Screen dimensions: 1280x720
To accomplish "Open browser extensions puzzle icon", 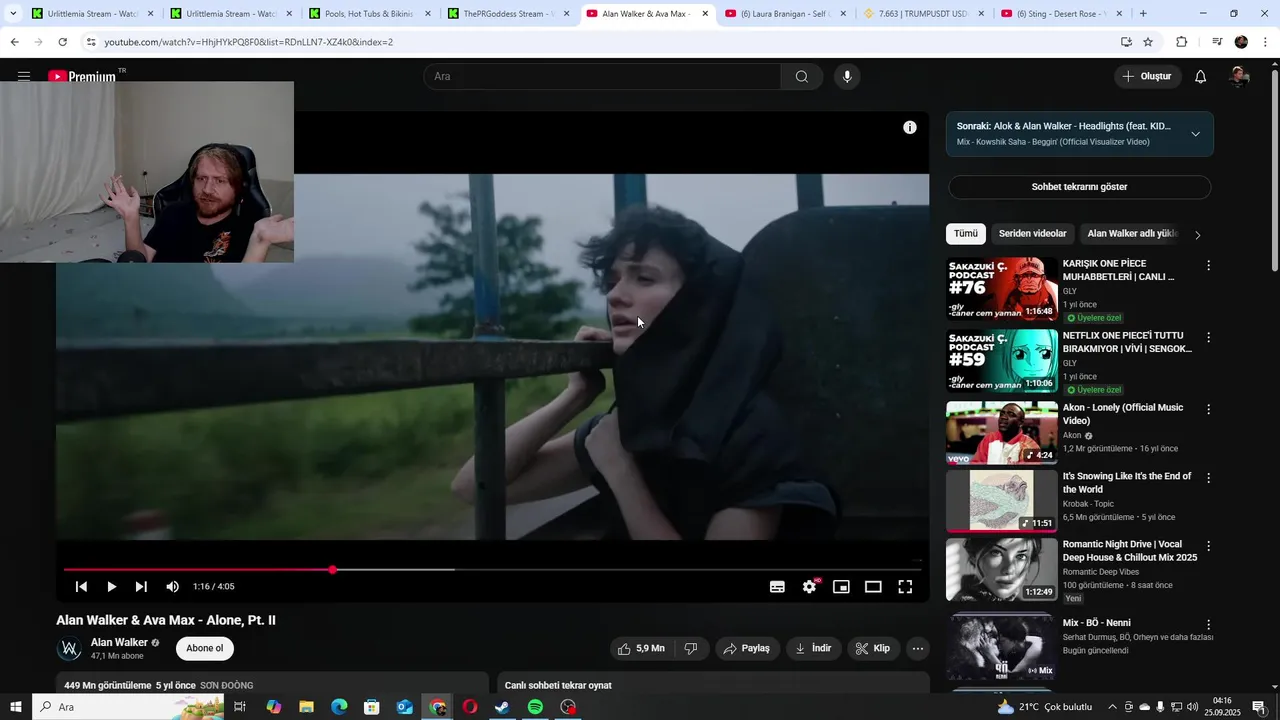I will coord(1181,42).
